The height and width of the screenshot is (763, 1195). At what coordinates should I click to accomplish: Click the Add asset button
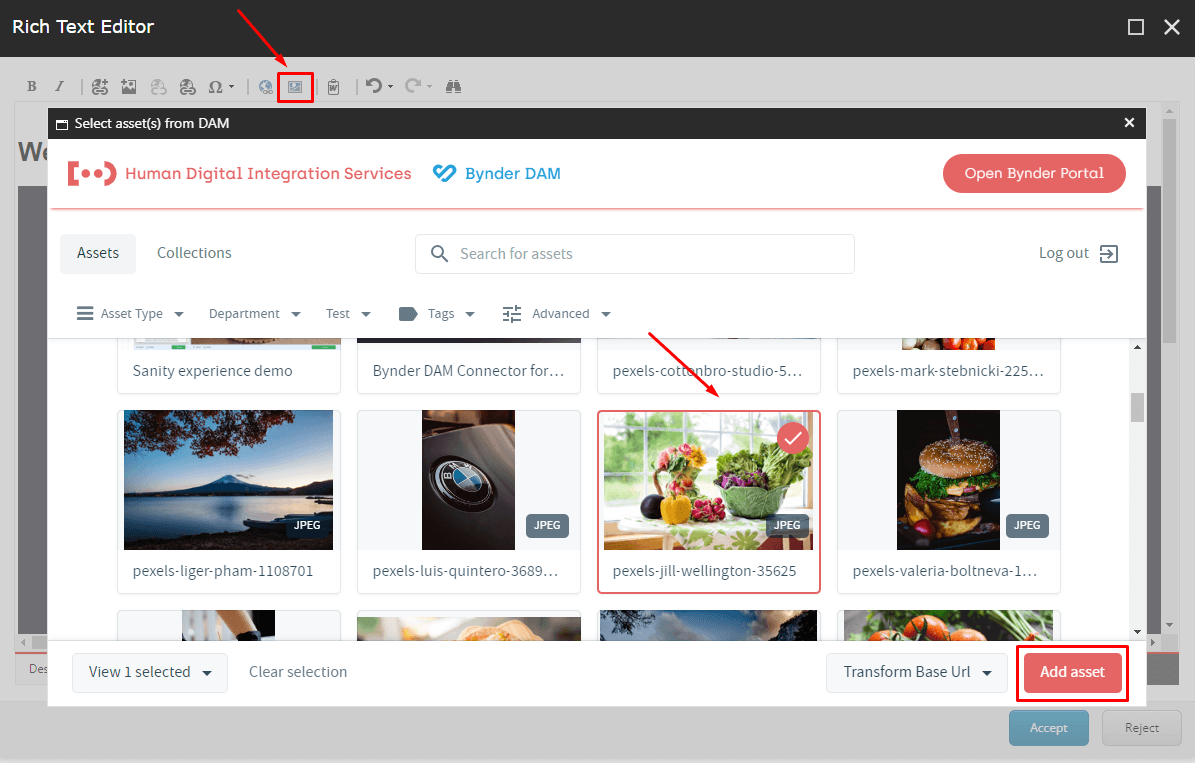pyautogui.click(x=1072, y=672)
